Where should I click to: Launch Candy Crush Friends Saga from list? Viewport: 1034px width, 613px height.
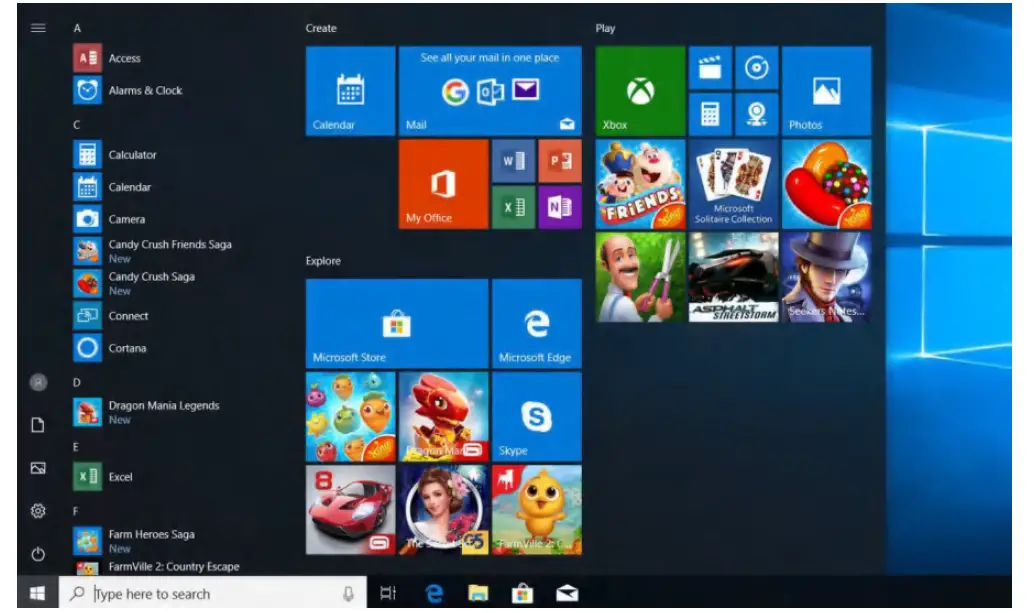point(152,251)
